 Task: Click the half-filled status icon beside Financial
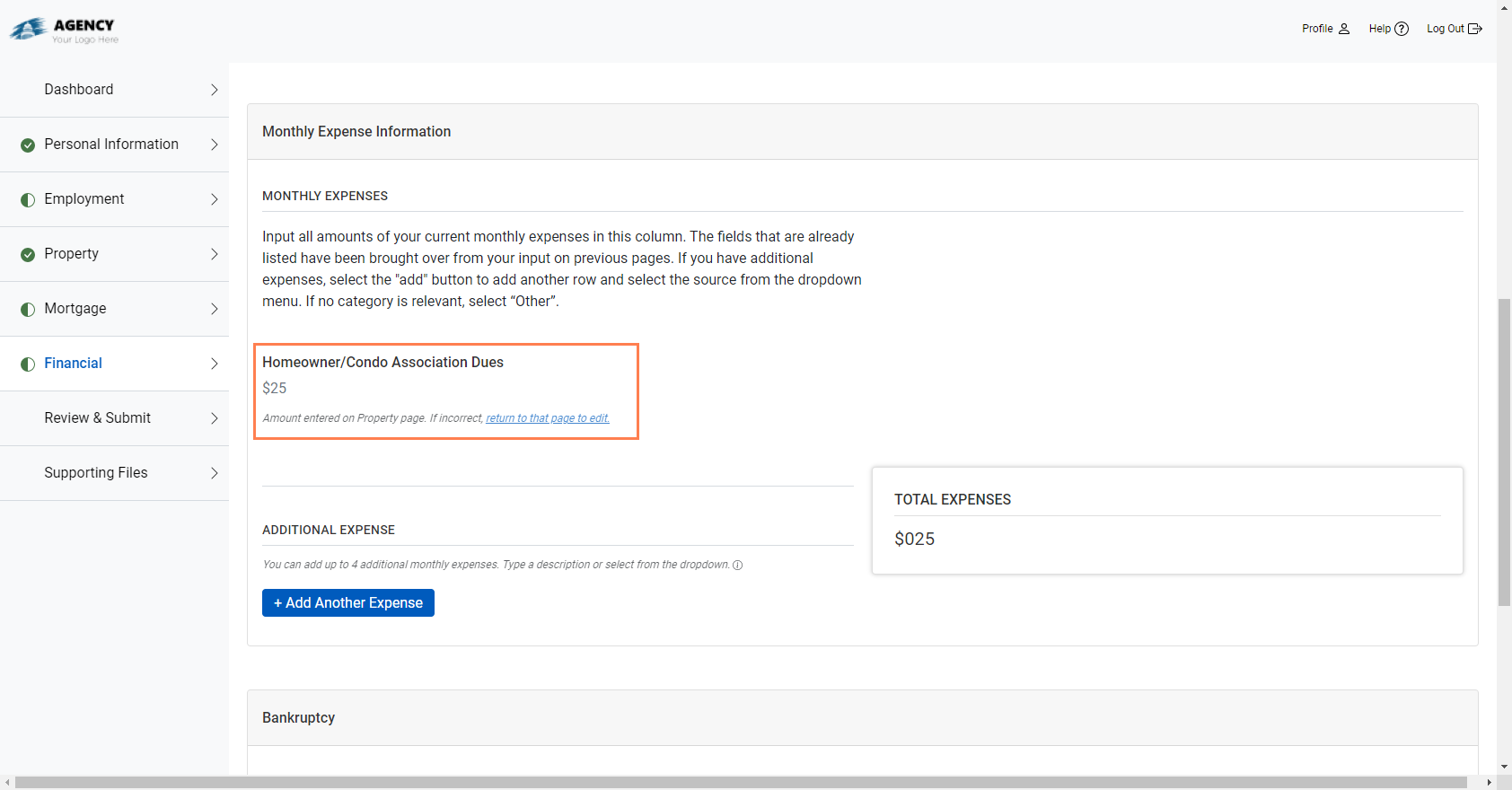[x=28, y=364]
